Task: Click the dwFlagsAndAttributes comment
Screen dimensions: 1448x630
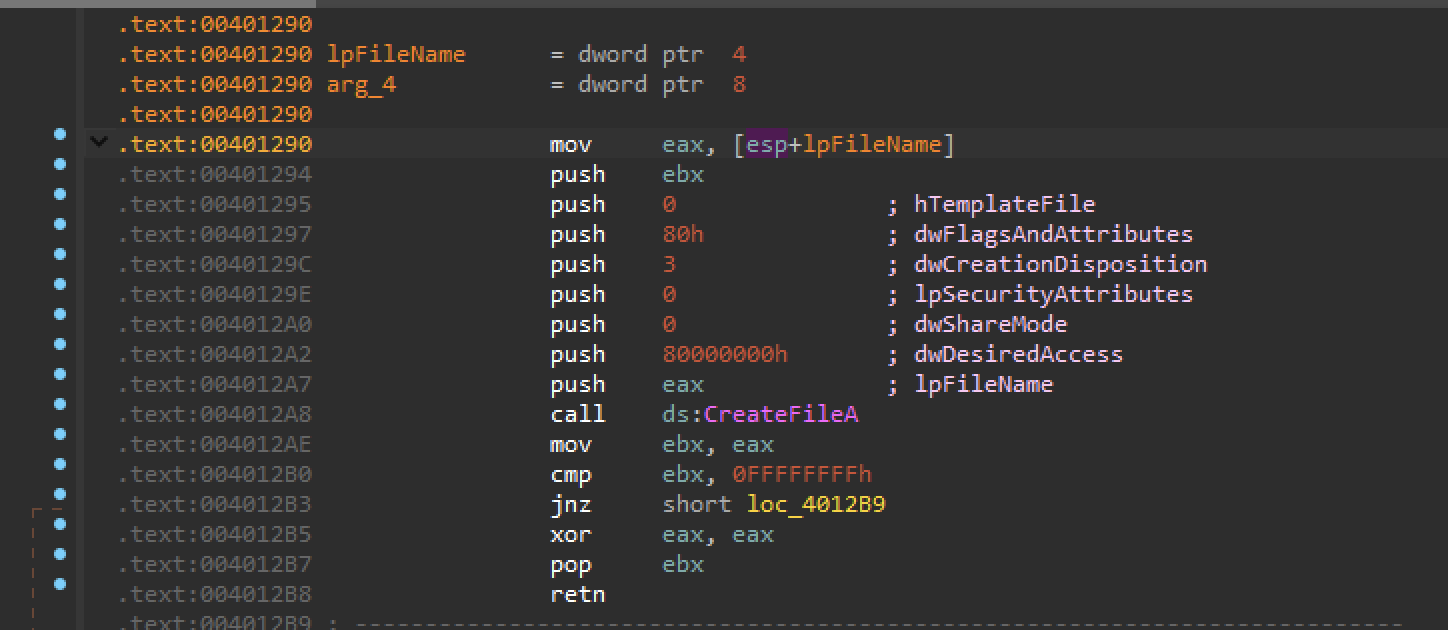Action: [1054, 234]
